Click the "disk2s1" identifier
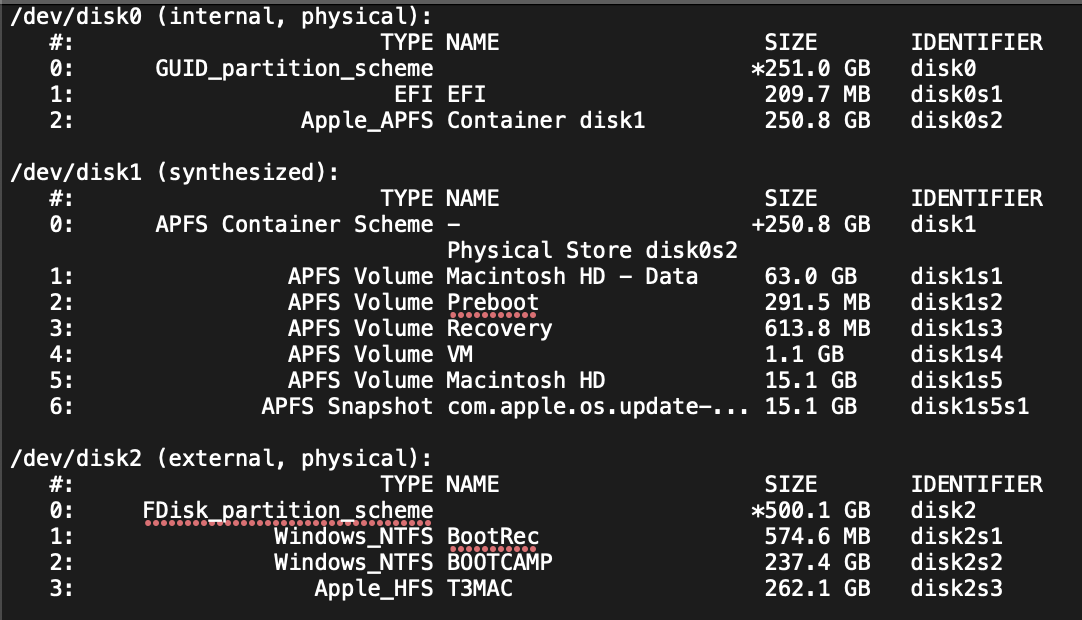The image size is (1082, 620). point(956,536)
